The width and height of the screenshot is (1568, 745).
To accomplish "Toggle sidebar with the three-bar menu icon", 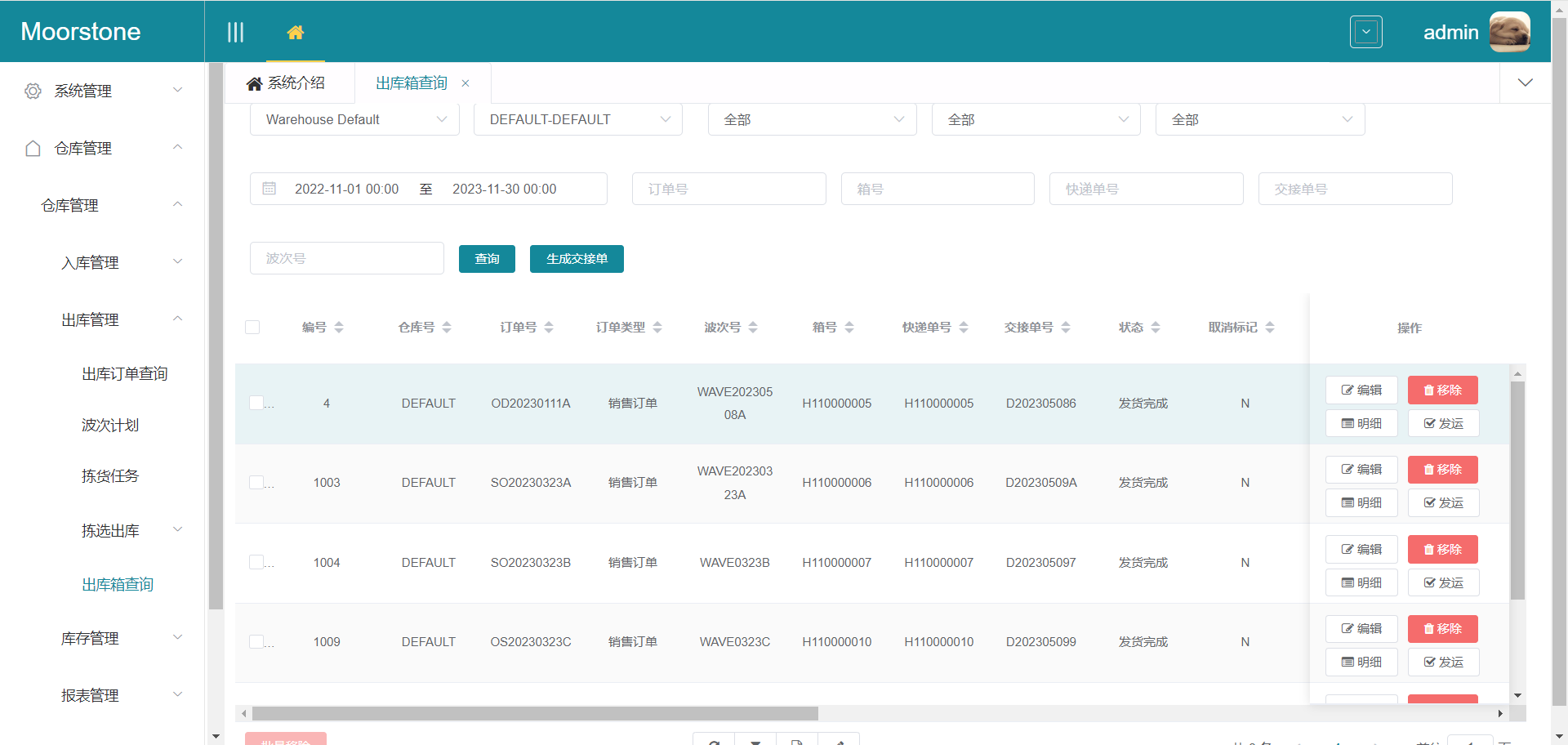I will point(235,33).
